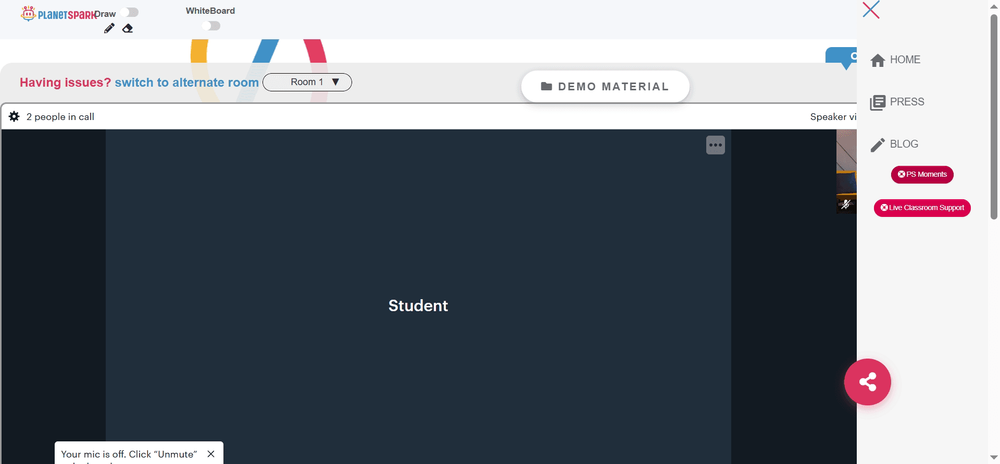Click the Live Classroom Support button

tap(922, 208)
